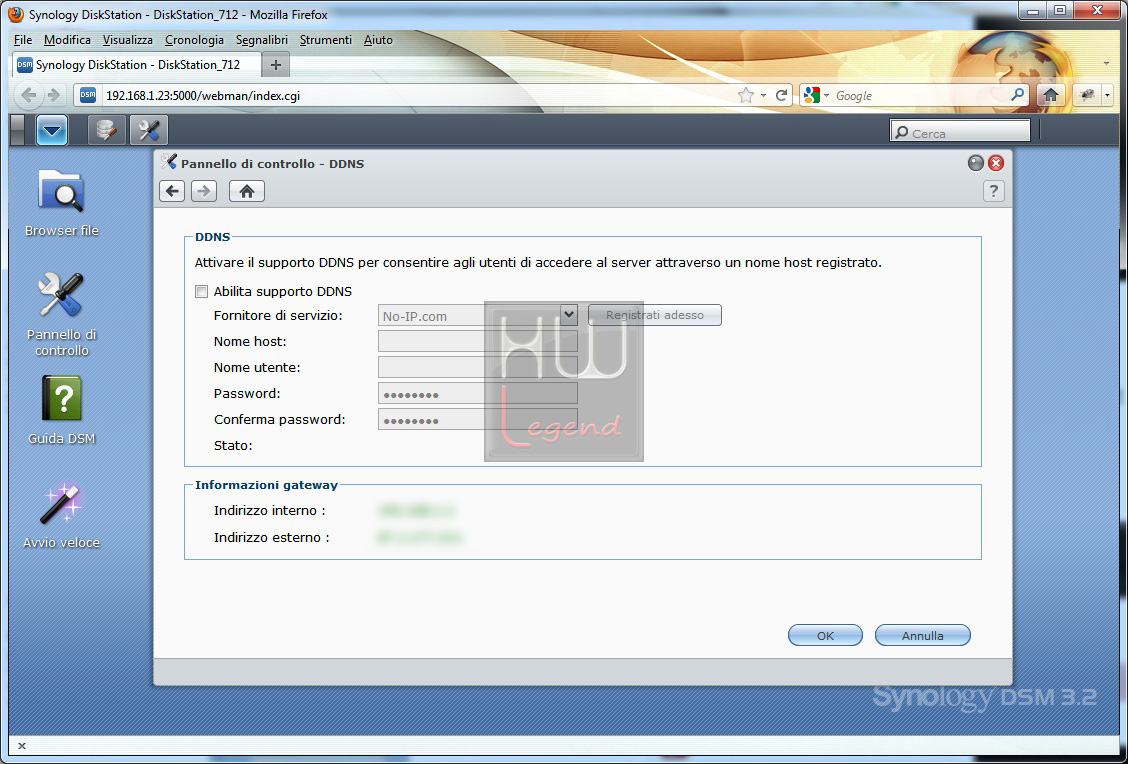
Task: Open the Modifica menu
Action: [x=67, y=40]
